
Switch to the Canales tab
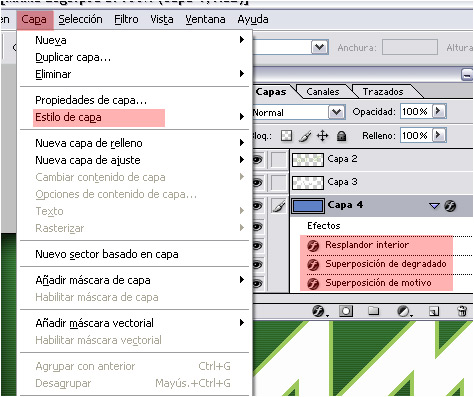323,92
